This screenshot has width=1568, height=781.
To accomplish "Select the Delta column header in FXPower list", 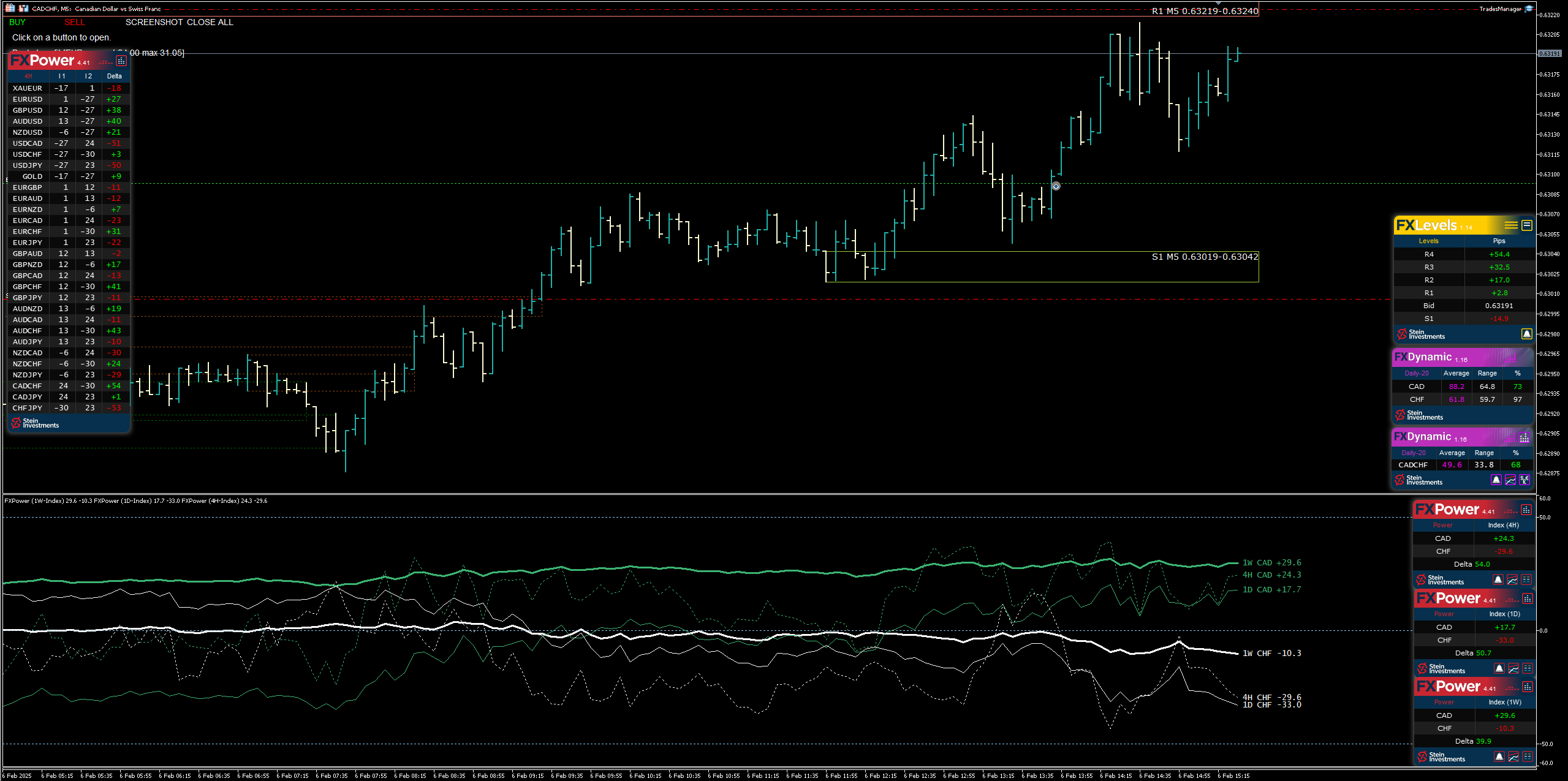I will pyautogui.click(x=114, y=76).
